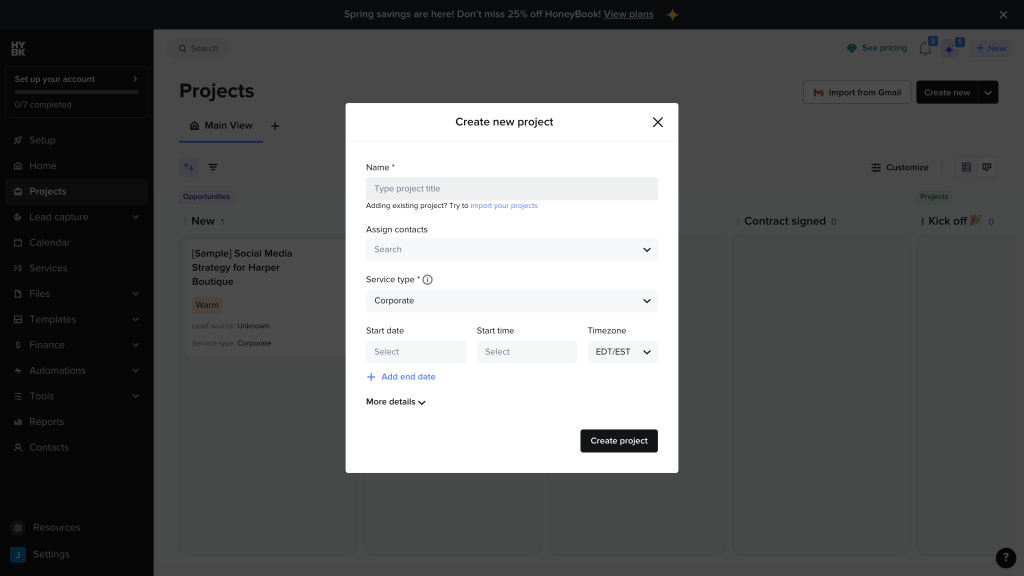Close the Create new project dialog
1024x576 pixels.
coord(658,122)
